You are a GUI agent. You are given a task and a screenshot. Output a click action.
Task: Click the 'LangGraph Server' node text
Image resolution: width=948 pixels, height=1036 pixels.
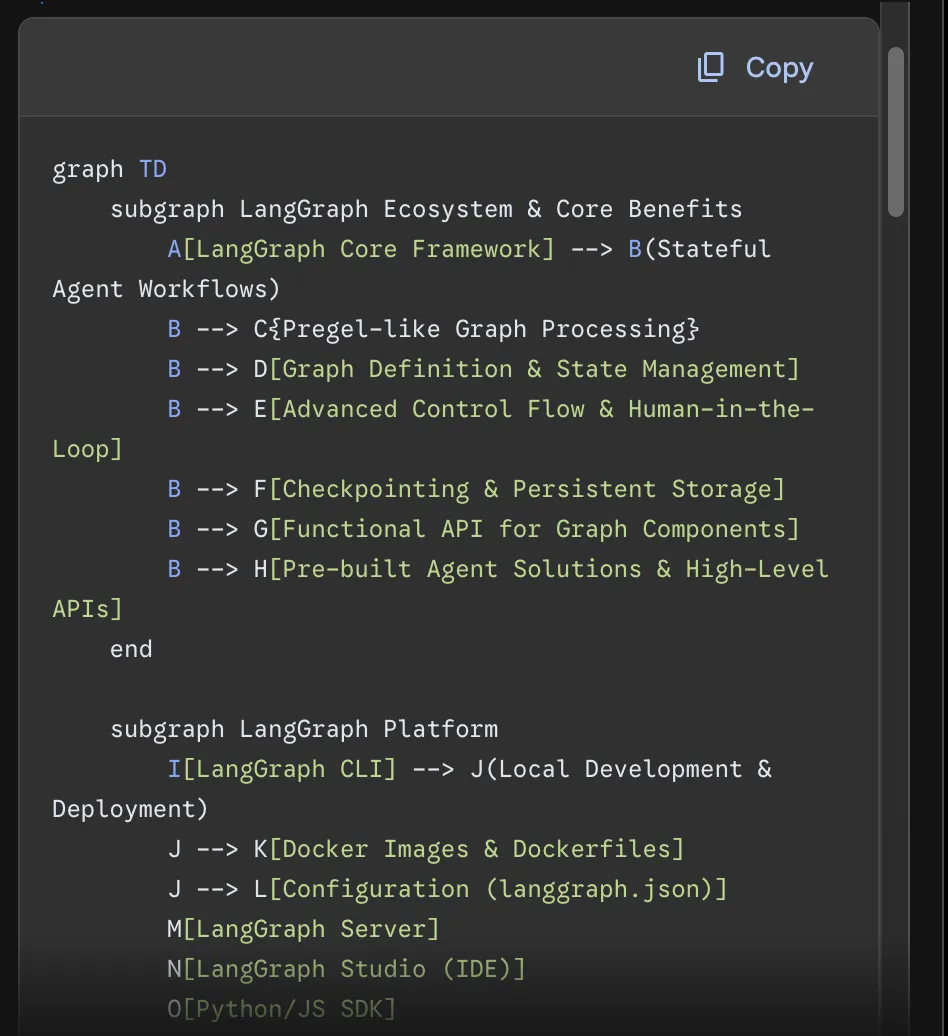coord(311,929)
